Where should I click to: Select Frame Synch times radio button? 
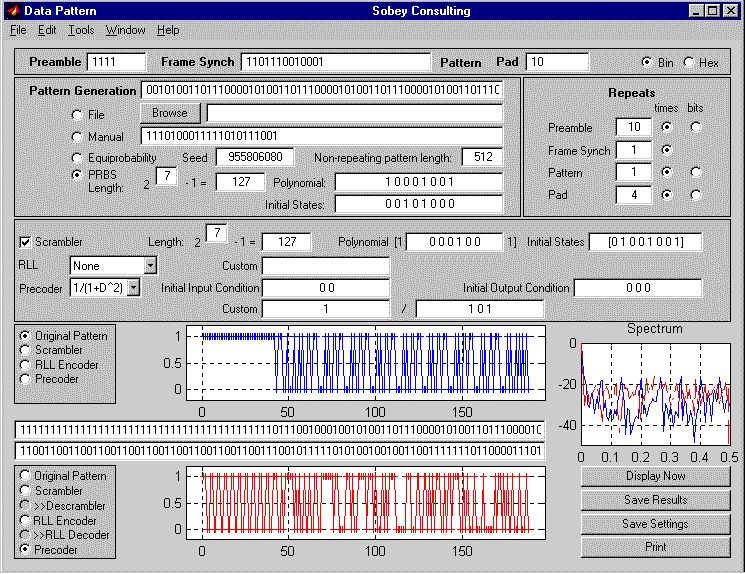click(667, 150)
